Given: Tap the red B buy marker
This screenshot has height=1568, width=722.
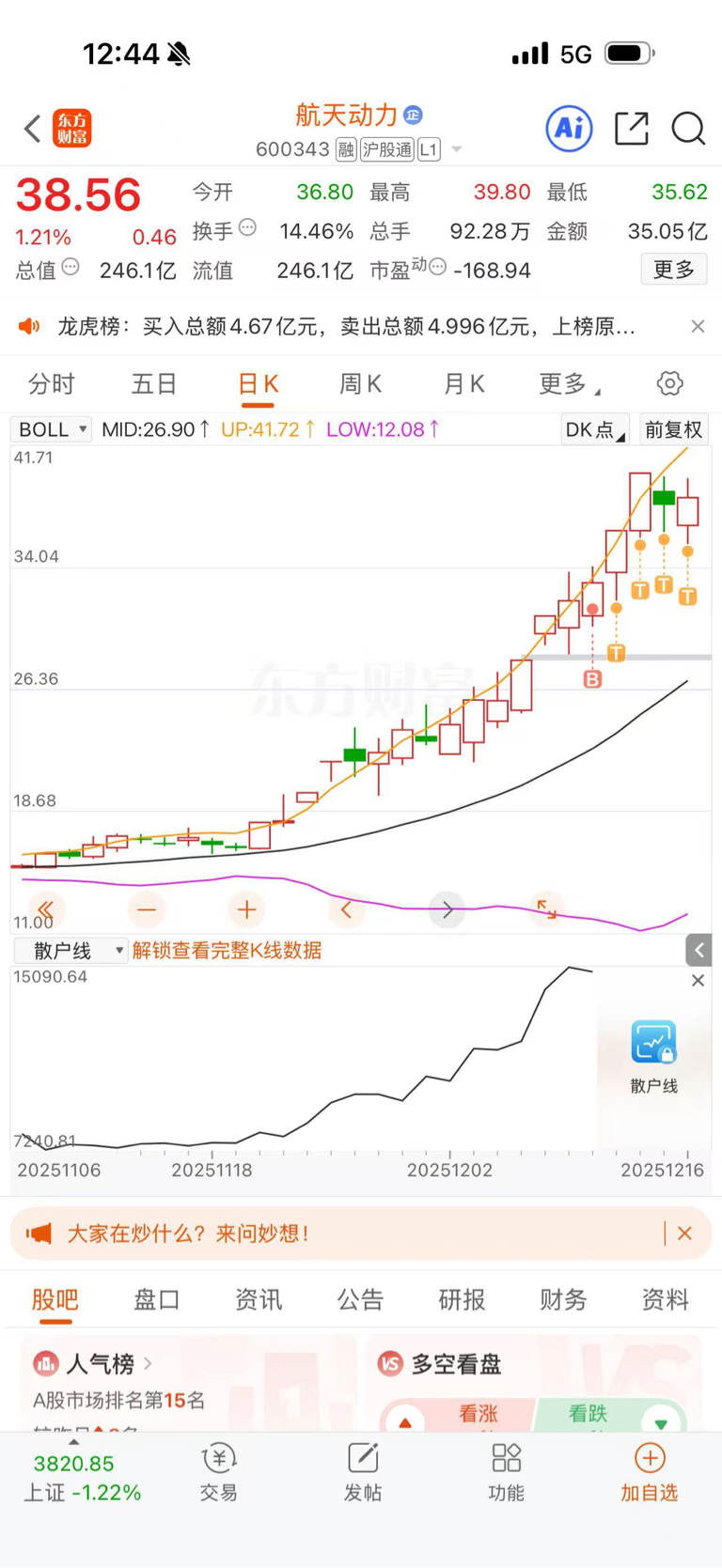Looking at the screenshot, I should (x=592, y=679).
